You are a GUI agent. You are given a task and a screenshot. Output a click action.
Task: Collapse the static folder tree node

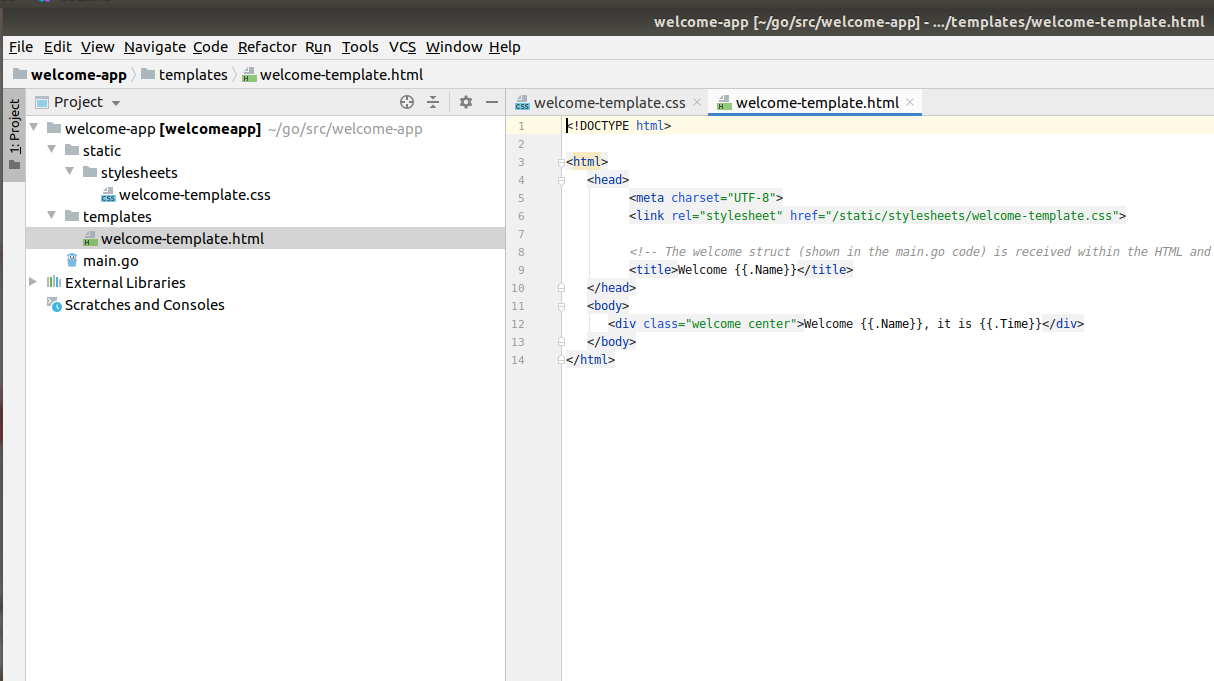click(x=52, y=151)
